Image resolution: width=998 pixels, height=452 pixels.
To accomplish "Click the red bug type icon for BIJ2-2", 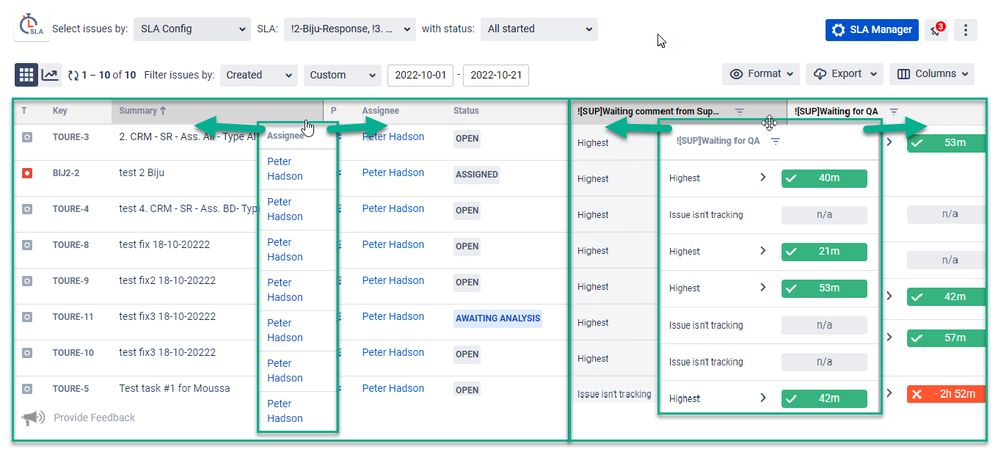I will click(x=27, y=173).
